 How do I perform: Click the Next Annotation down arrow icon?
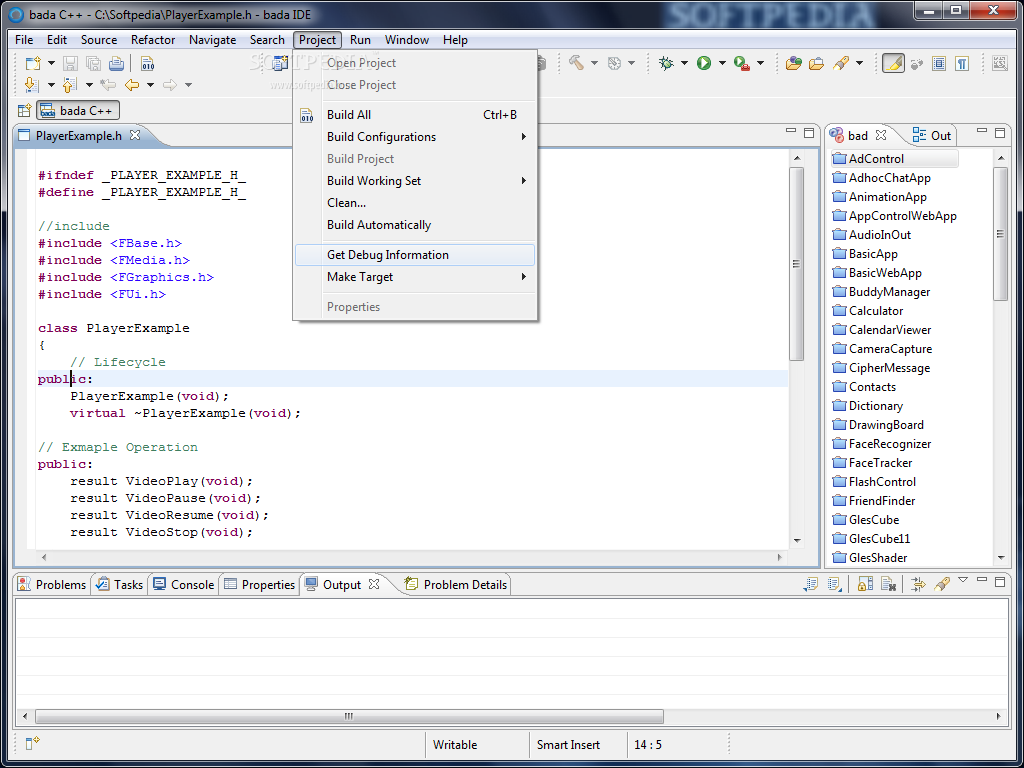(31, 85)
